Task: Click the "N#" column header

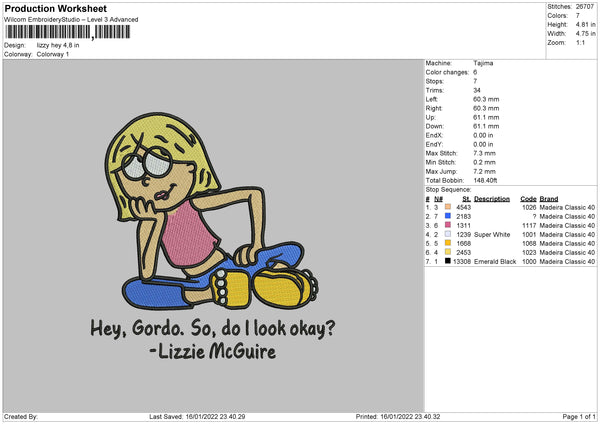Action: coord(438,199)
